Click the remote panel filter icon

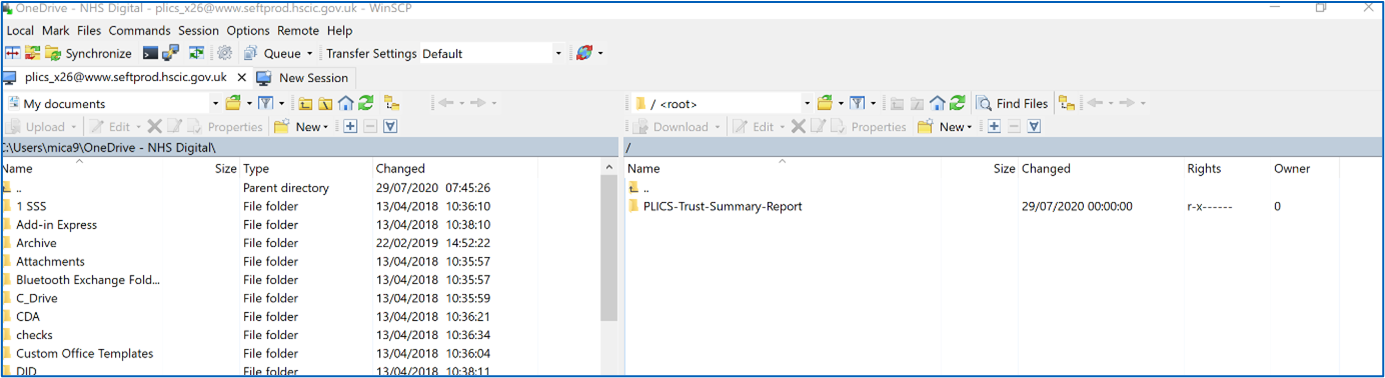tap(857, 103)
